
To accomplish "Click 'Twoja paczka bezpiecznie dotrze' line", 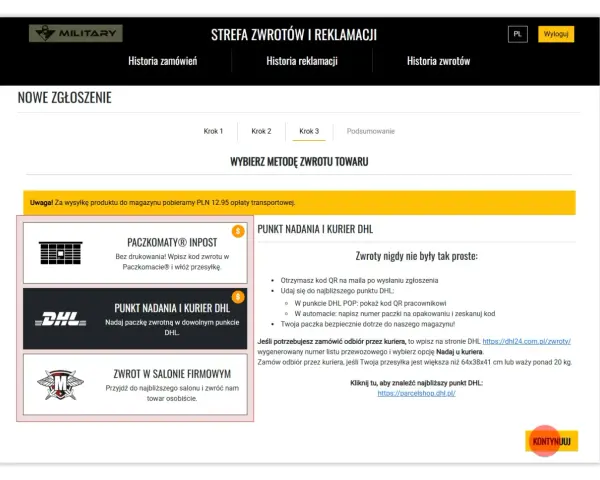I will pyautogui.click(x=368, y=324).
